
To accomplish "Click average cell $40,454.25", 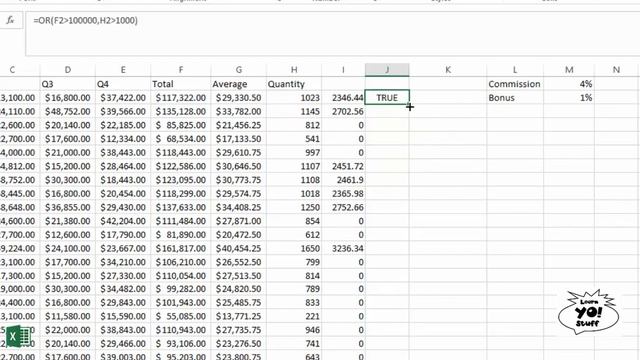I will coord(238,248).
